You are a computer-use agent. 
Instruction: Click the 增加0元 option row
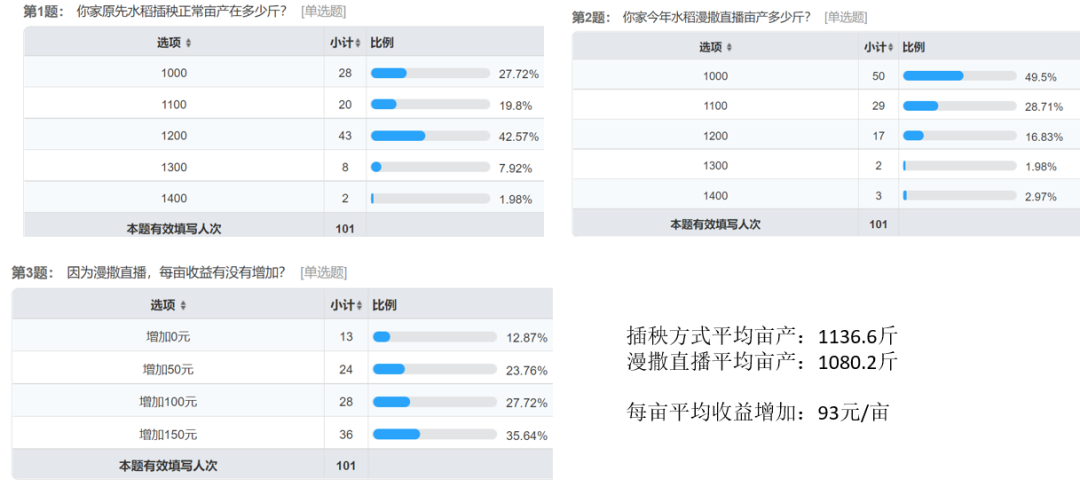(x=282, y=336)
